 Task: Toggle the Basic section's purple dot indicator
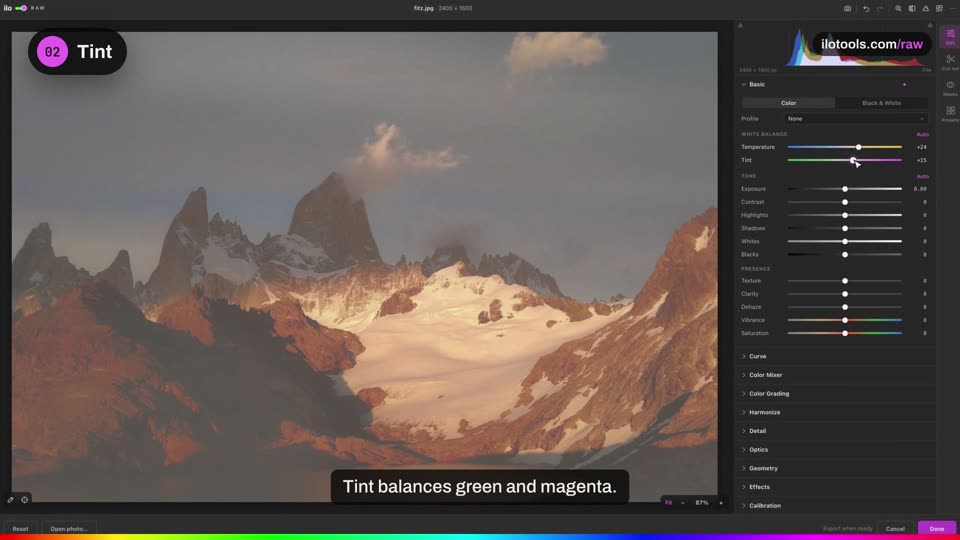pyautogui.click(x=904, y=84)
